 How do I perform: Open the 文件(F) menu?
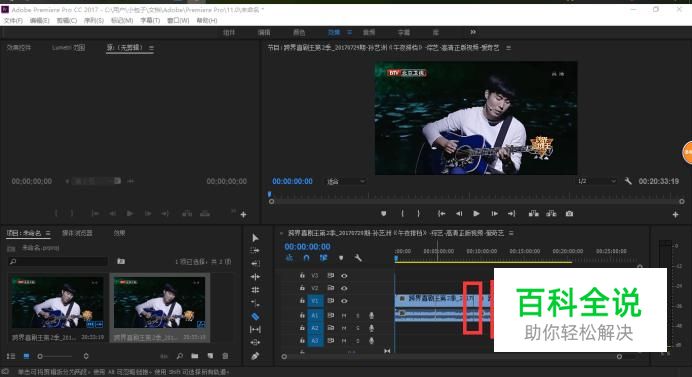point(13,20)
